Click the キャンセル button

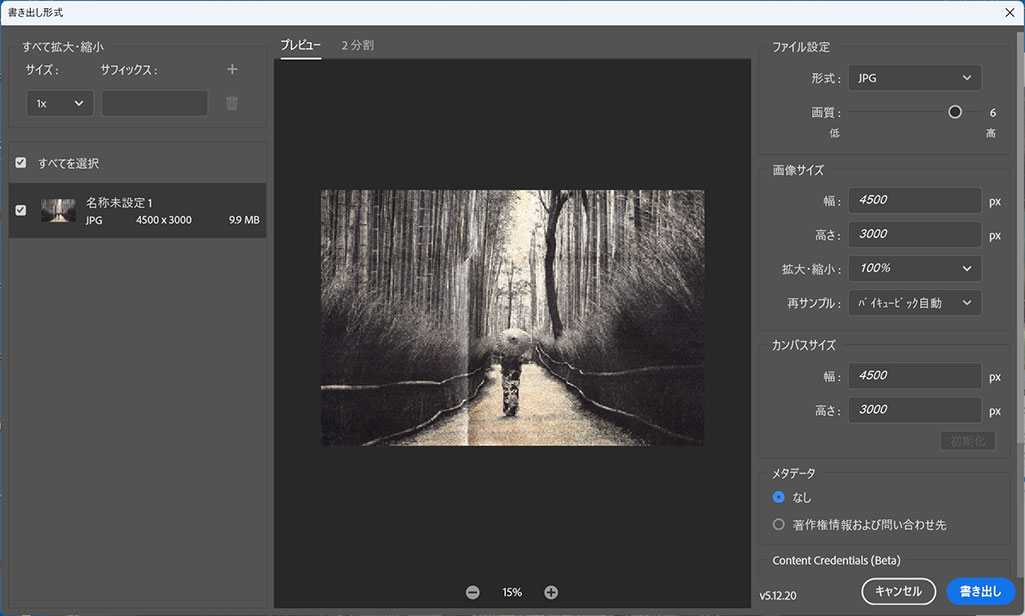[898, 591]
